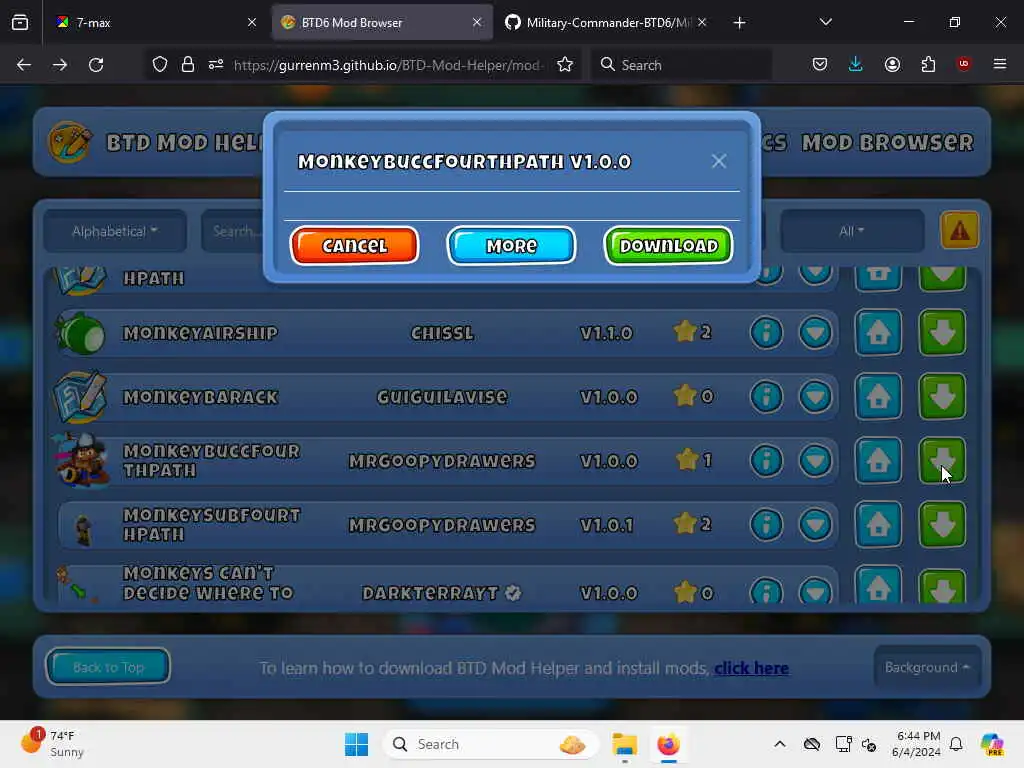Expand the Monkeys Can't Decide row chevron
The width and height of the screenshot is (1024, 768).
815,590
